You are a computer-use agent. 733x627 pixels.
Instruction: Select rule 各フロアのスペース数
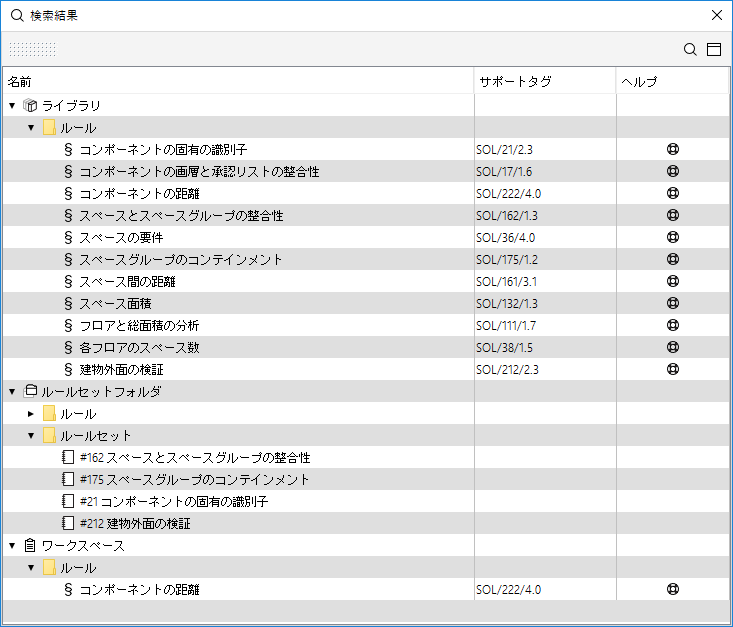[x=139, y=347]
